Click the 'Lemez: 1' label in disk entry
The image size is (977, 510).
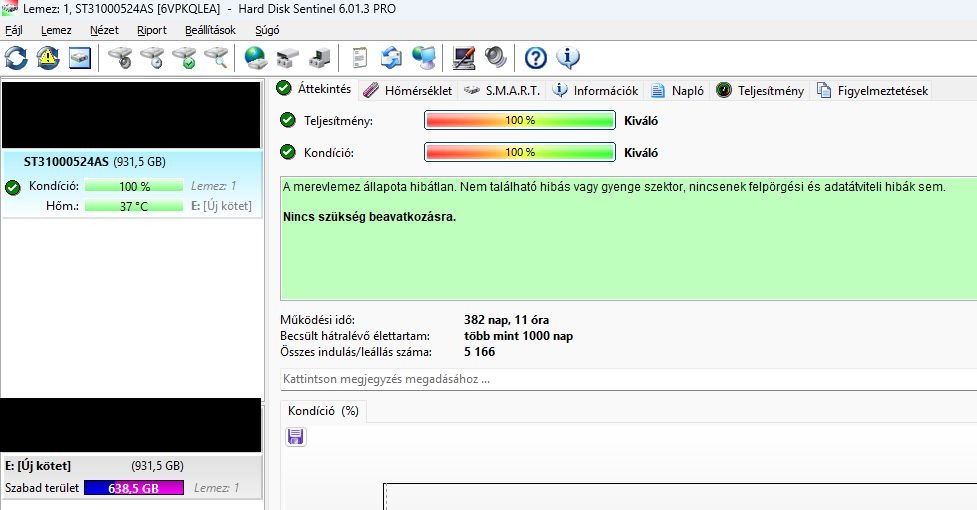pyautogui.click(x=214, y=186)
